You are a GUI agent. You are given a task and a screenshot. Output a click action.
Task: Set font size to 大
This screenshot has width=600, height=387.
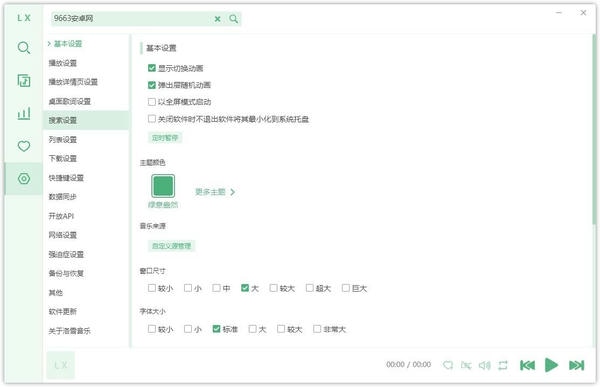[x=252, y=329]
